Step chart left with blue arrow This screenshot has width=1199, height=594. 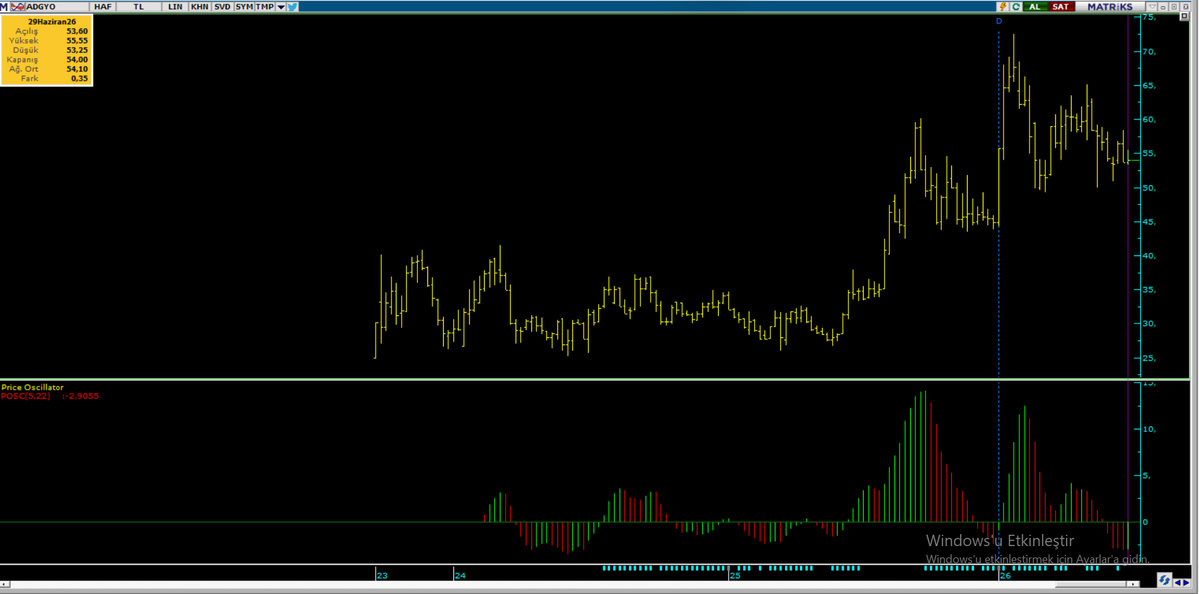(x=1178, y=583)
